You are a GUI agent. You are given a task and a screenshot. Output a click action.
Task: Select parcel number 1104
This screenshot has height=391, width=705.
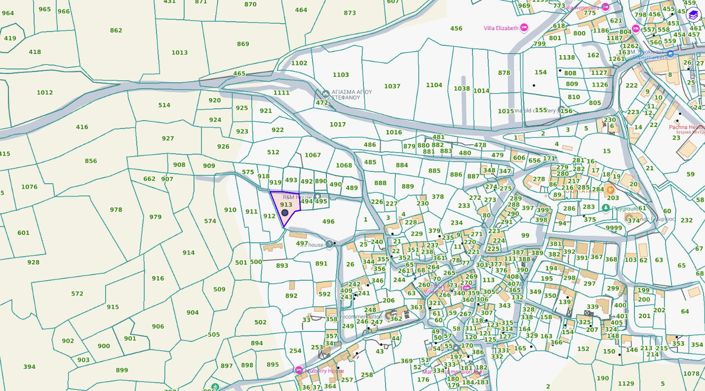click(434, 85)
